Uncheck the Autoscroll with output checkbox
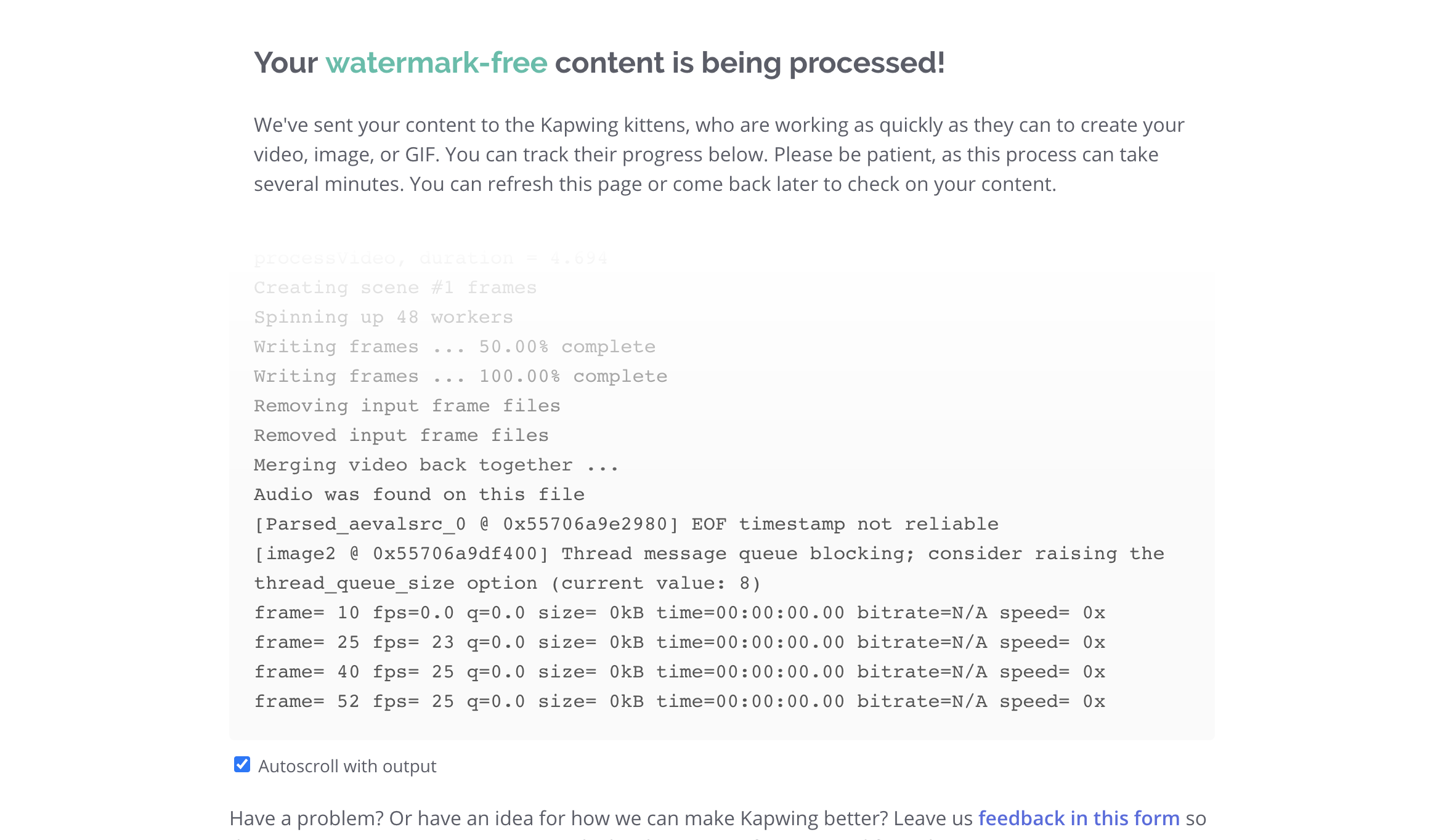The height and width of the screenshot is (840, 1449). (242, 764)
